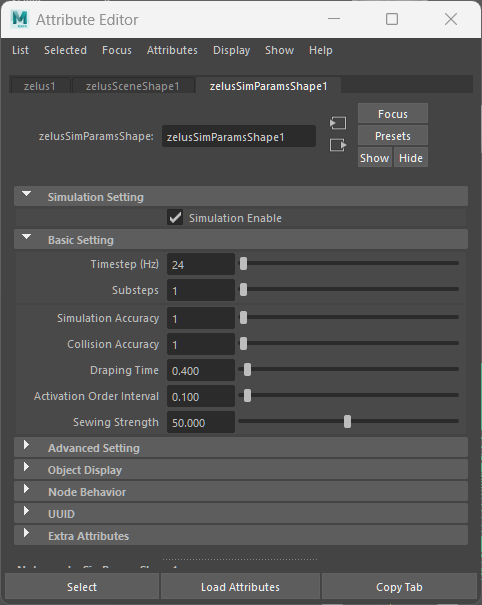Click the Copy Tab button
482x605 pixels.
[x=399, y=587]
